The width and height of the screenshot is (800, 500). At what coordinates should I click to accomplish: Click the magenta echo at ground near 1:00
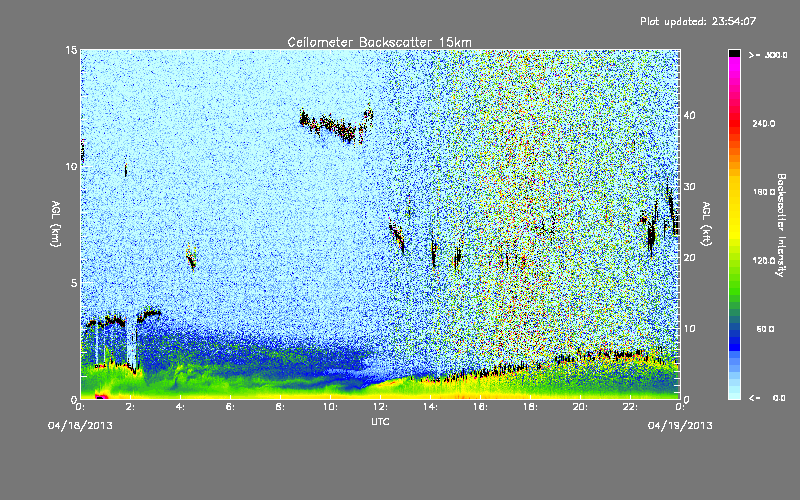[x=102, y=396]
